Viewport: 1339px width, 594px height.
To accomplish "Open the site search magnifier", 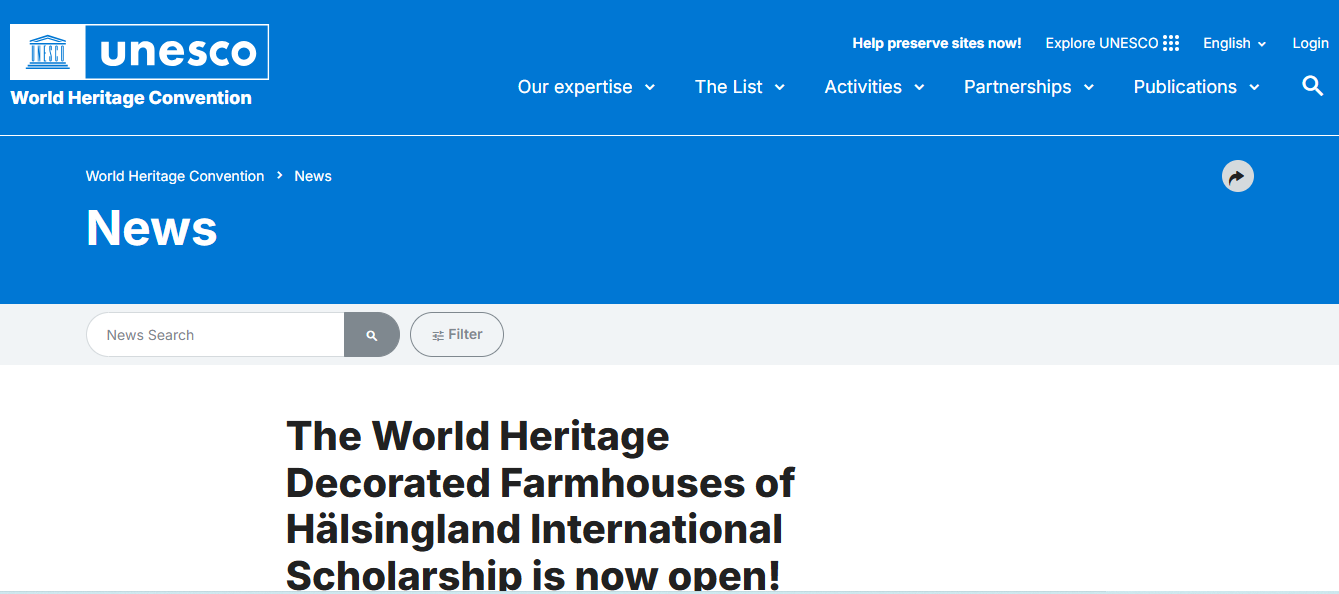I will coord(1311,87).
